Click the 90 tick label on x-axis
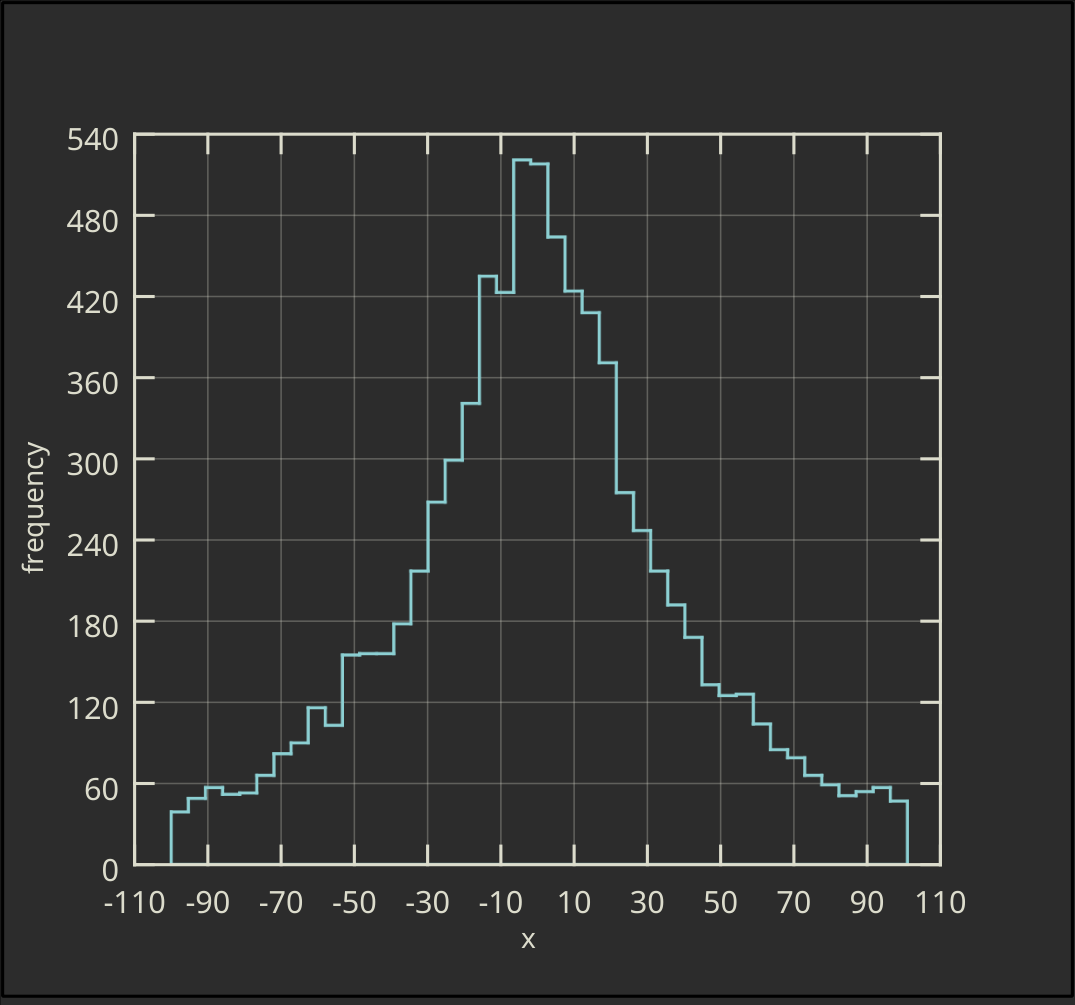The width and height of the screenshot is (1075, 1005). coord(865,901)
